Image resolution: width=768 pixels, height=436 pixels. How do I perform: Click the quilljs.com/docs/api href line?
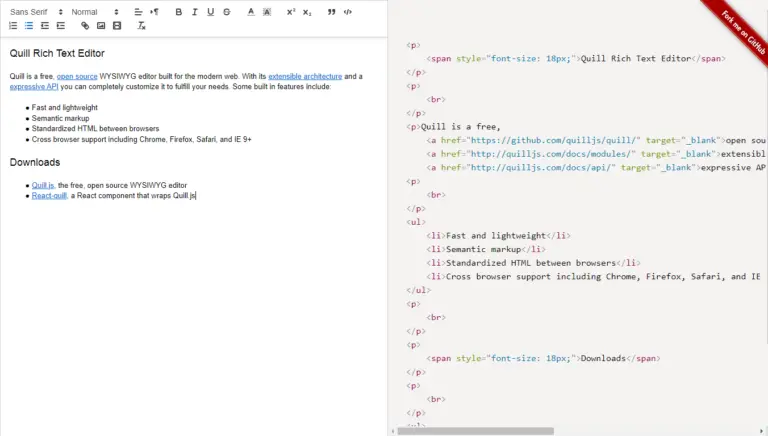coord(596,168)
